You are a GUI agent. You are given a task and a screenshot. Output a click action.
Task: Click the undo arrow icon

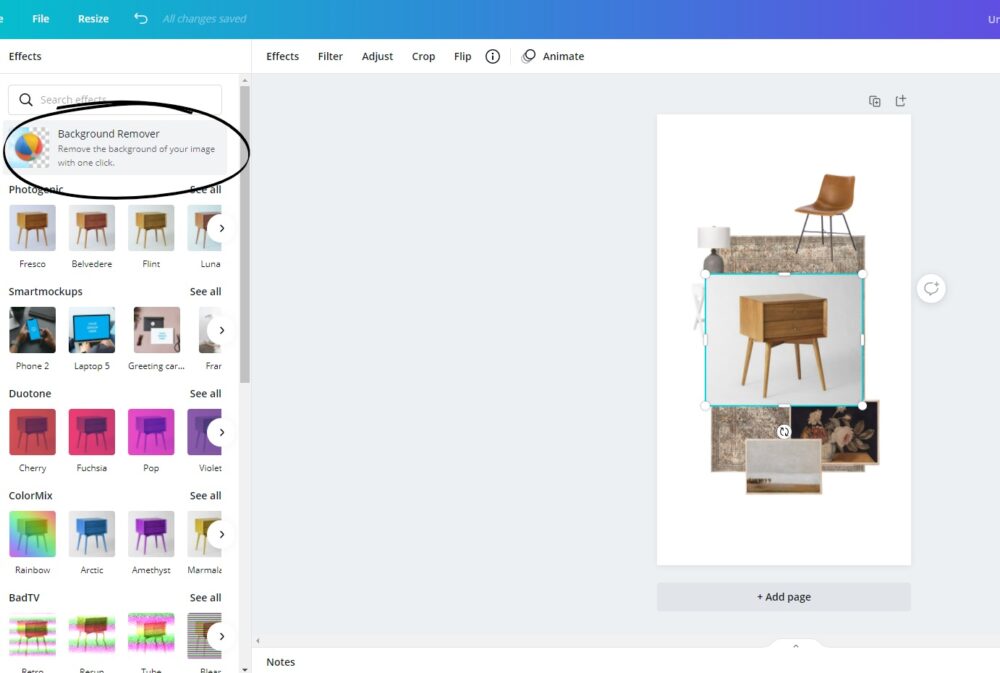(x=140, y=18)
